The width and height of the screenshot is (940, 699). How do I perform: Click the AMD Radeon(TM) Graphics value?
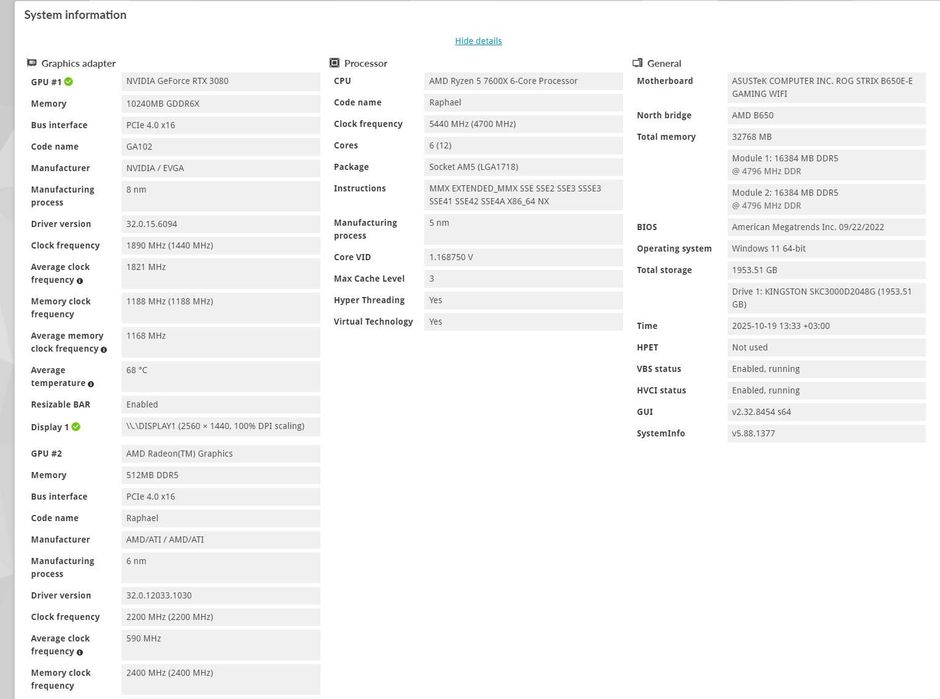(x=221, y=454)
